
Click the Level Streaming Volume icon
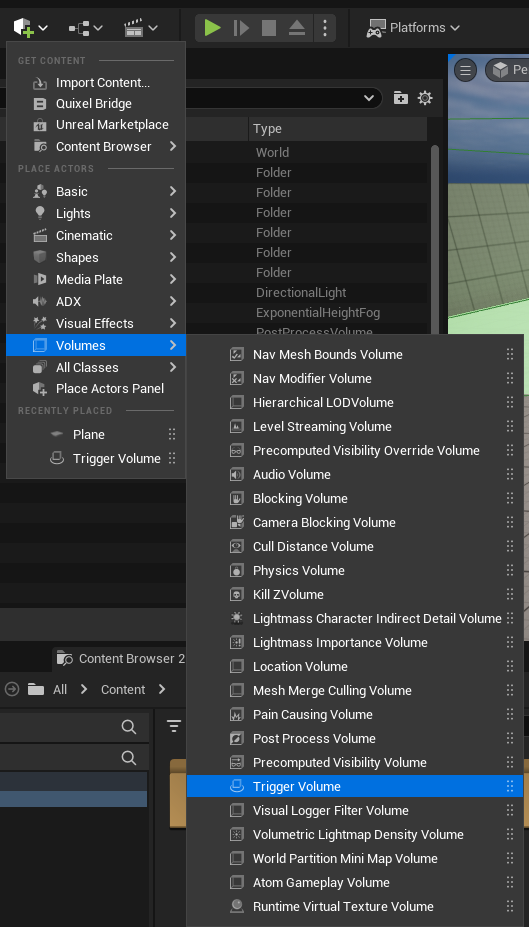pos(236,426)
